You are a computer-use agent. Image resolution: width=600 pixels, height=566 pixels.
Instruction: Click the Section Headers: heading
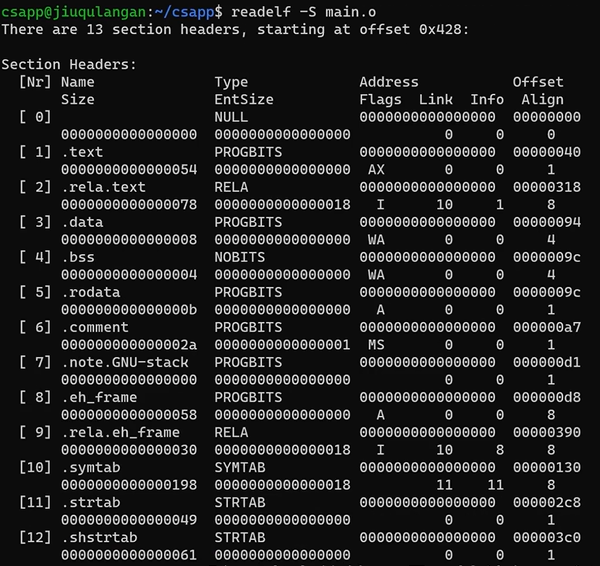[x=70, y=65]
